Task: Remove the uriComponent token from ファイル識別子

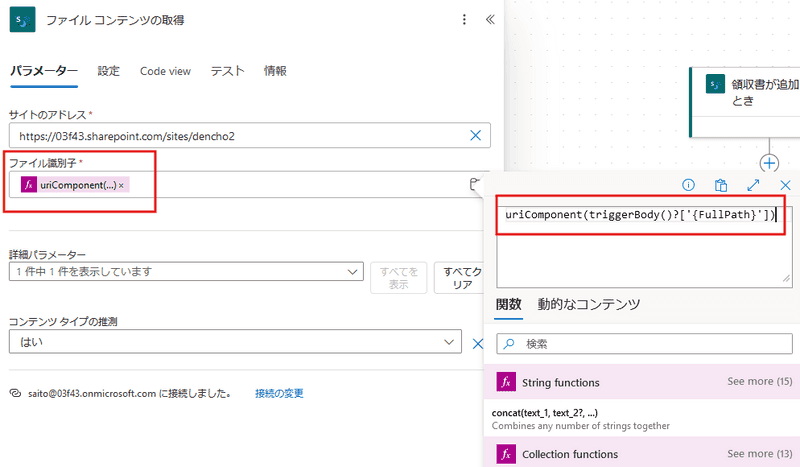Action: click(122, 186)
